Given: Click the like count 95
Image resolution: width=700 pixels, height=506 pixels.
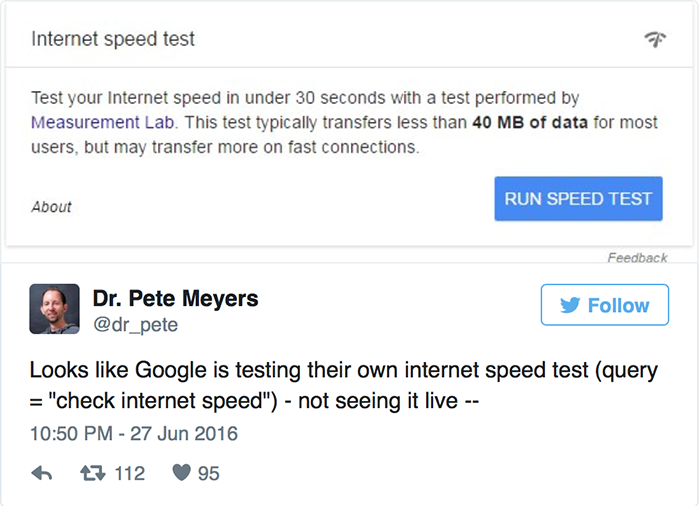Looking at the screenshot, I should (x=208, y=473).
